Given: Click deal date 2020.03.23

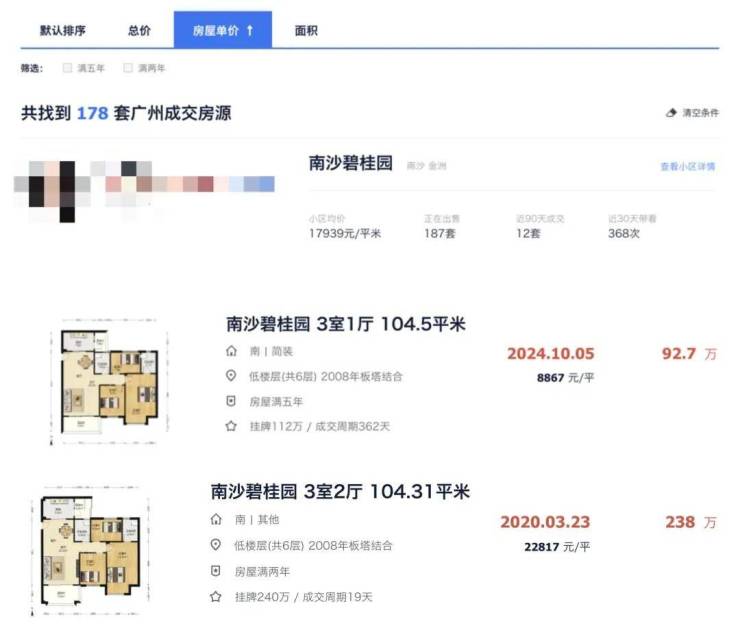Looking at the screenshot, I should click(545, 522).
